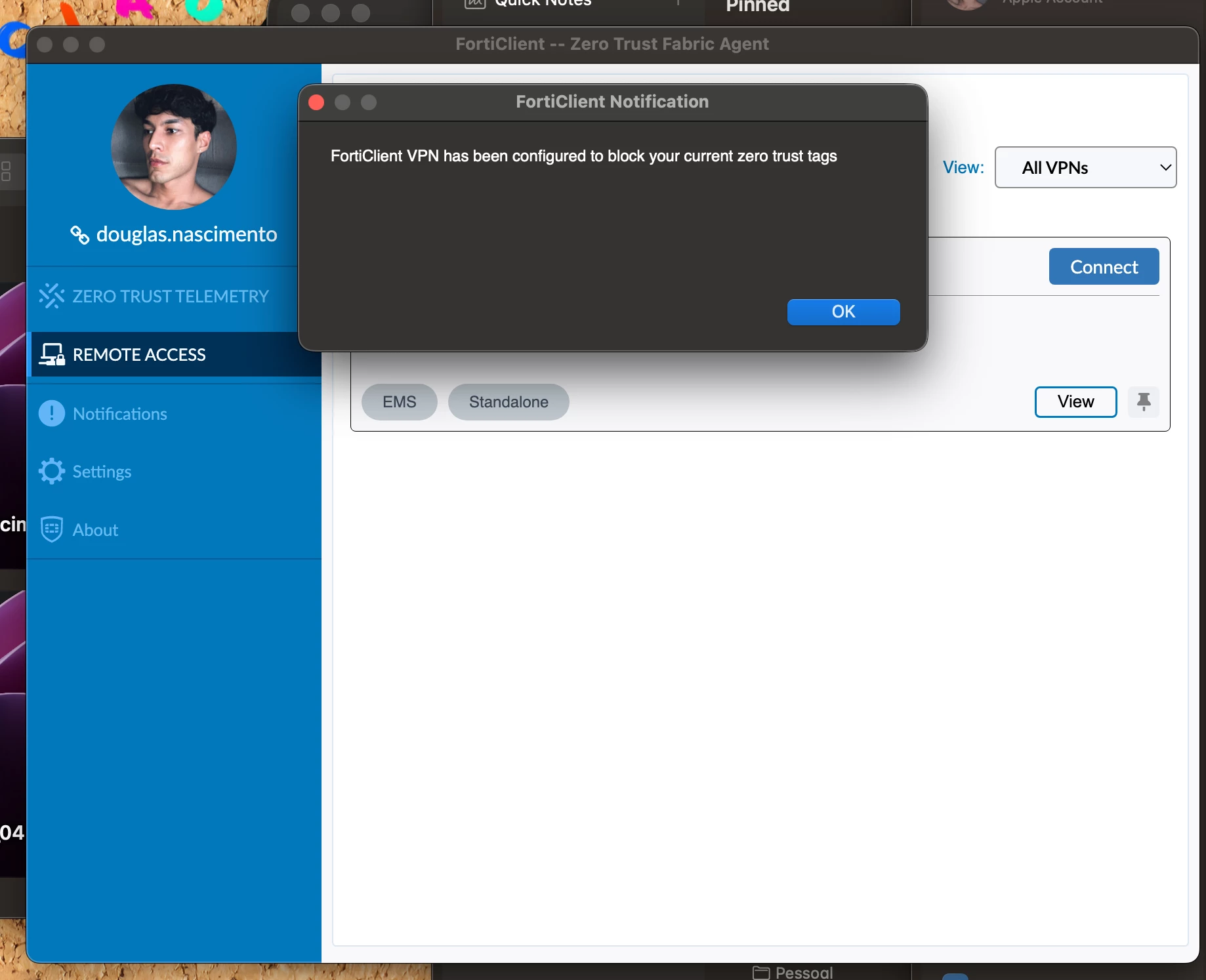Click the About shield icon
1206x980 pixels.
pyautogui.click(x=52, y=529)
